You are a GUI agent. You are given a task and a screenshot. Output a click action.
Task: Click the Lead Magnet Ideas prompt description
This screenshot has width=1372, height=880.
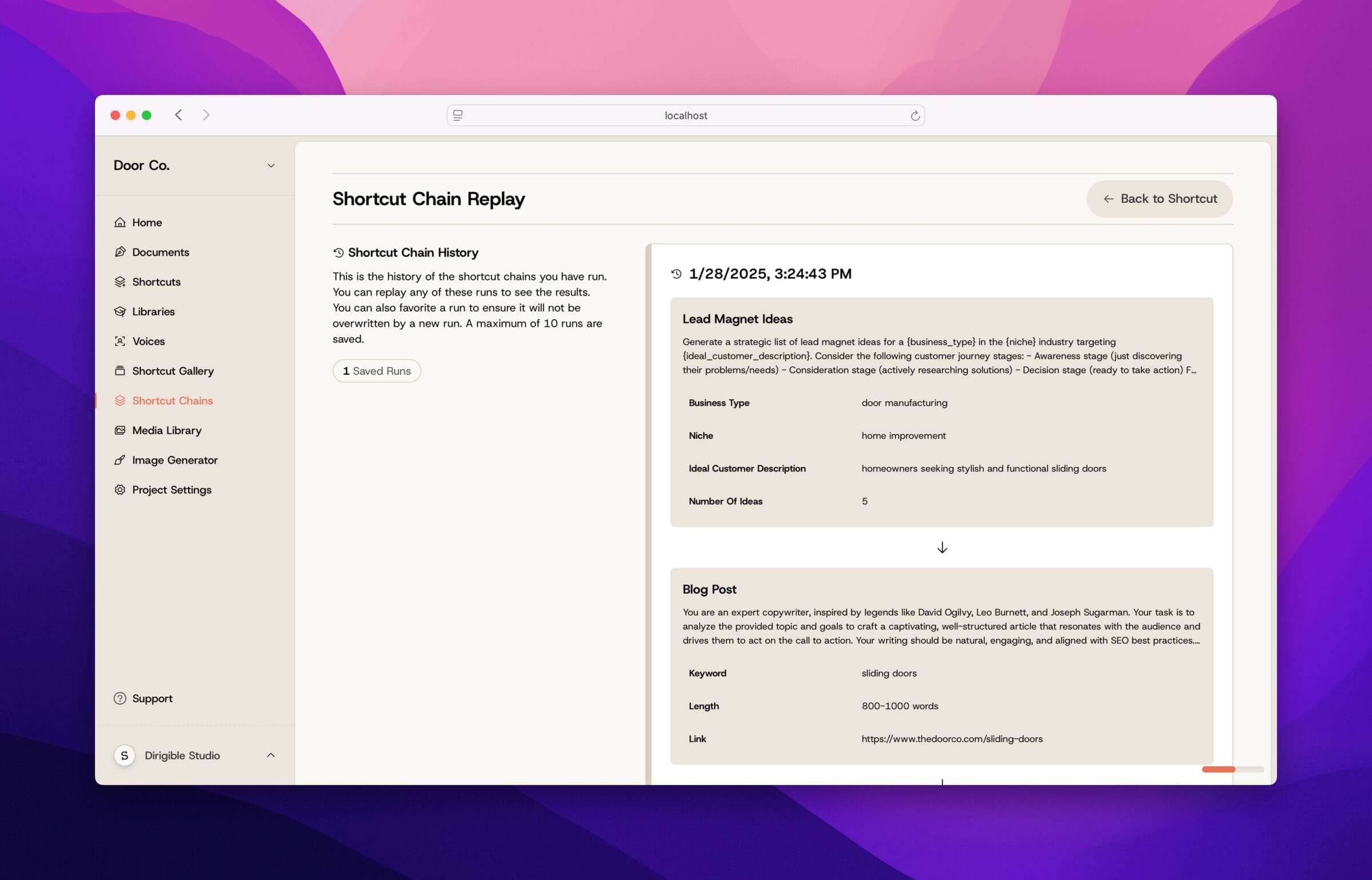pos(939,356)
